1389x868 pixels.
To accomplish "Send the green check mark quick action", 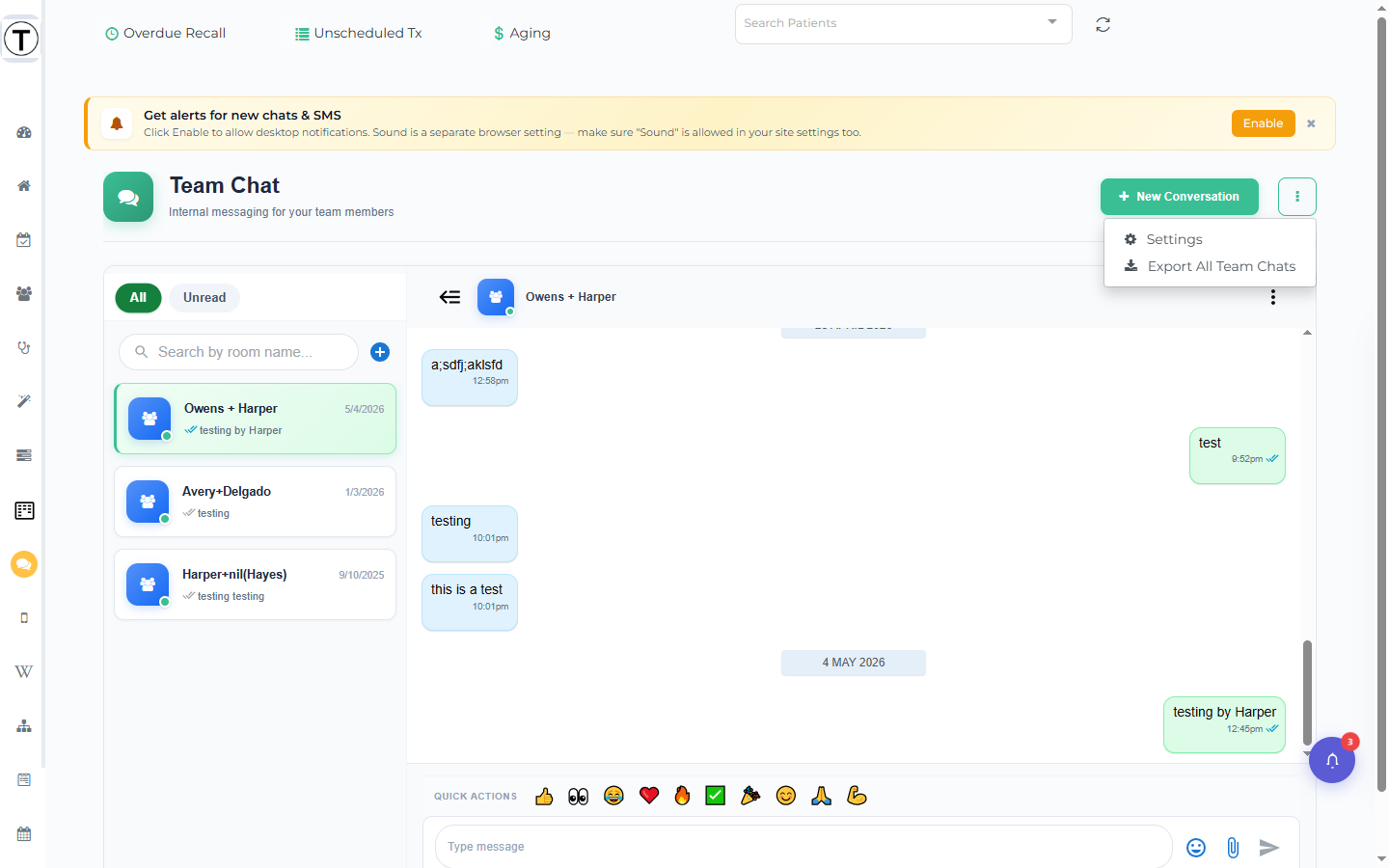I will tap(716, 796).
